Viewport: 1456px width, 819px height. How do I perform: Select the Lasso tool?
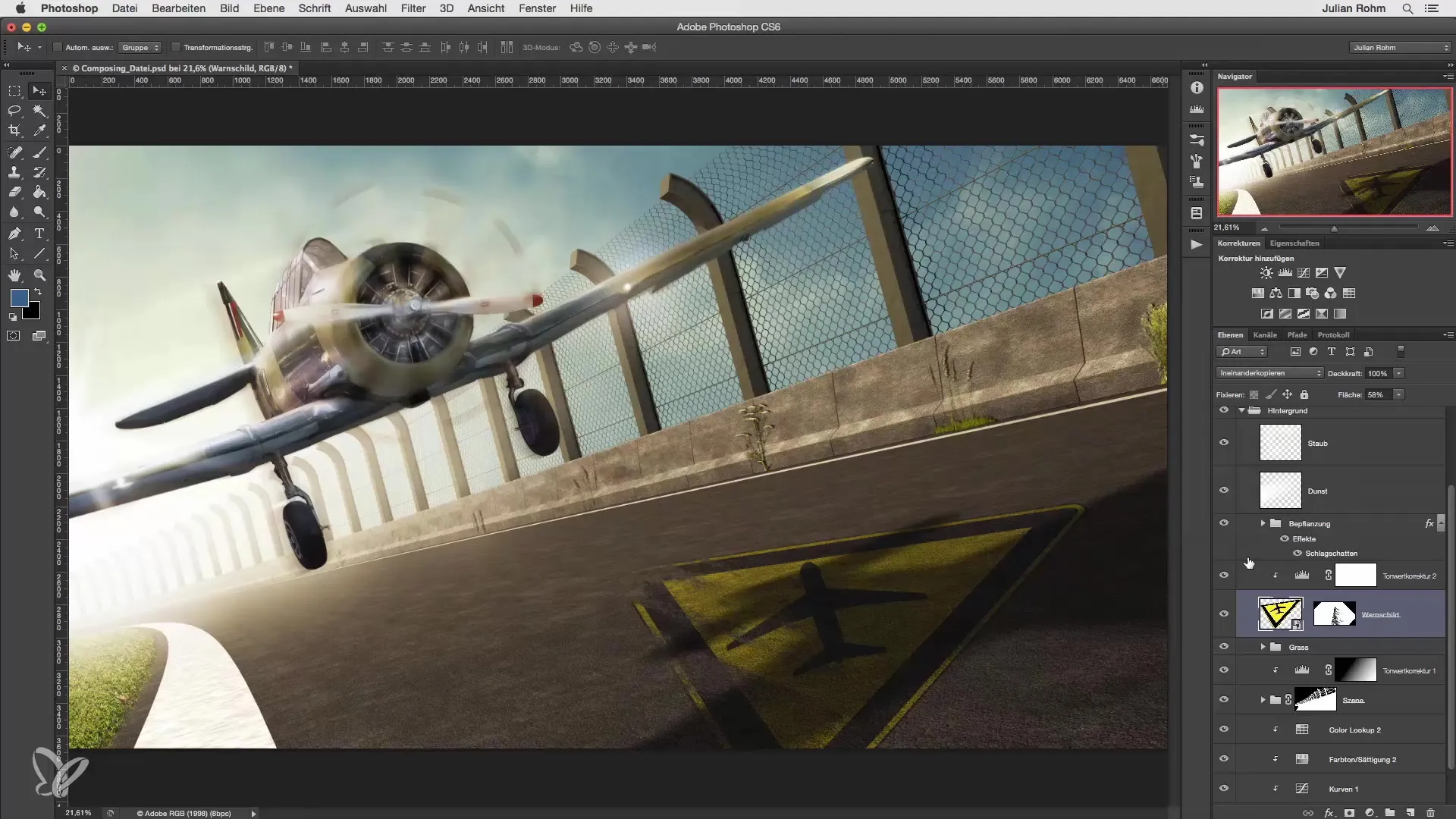(x=14, y=111)
